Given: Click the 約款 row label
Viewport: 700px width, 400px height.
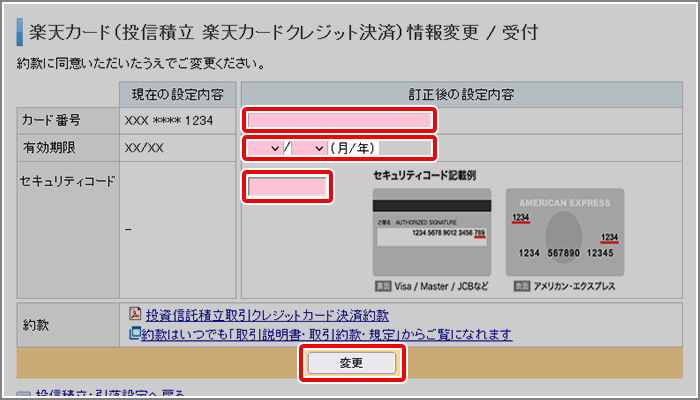Looking at the screenshot, I should coord(36,325).
